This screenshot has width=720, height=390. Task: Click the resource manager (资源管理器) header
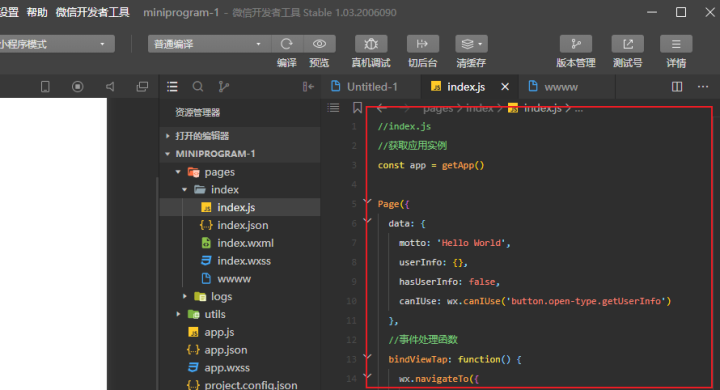tap(197, 113)
